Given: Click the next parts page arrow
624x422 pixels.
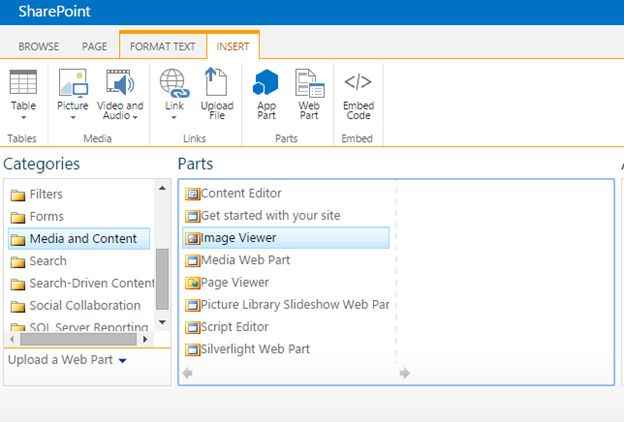Looking at the screenshot, I should (x=405, y=373).
